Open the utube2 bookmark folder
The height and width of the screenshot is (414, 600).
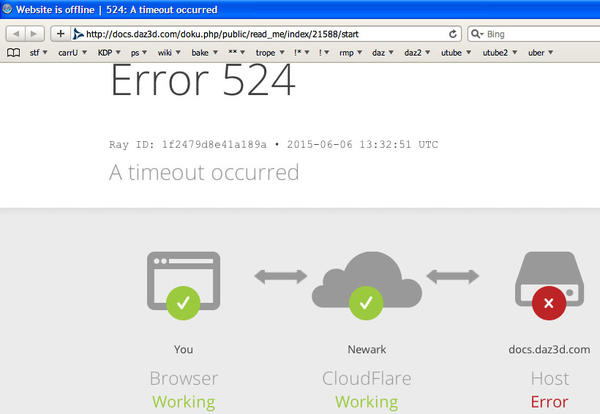(x=500, y=52)
